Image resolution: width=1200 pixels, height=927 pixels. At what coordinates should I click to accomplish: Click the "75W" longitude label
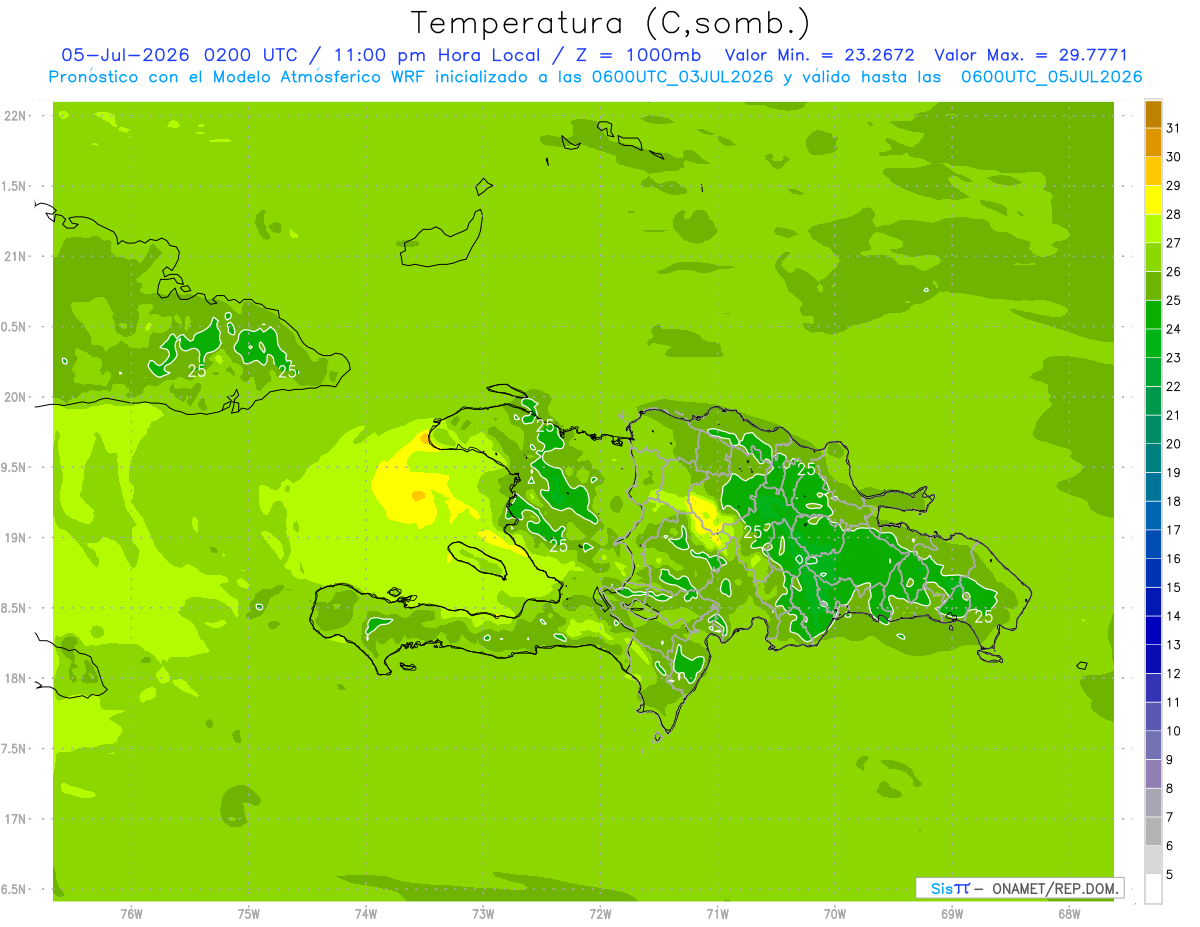click(249, 914)
